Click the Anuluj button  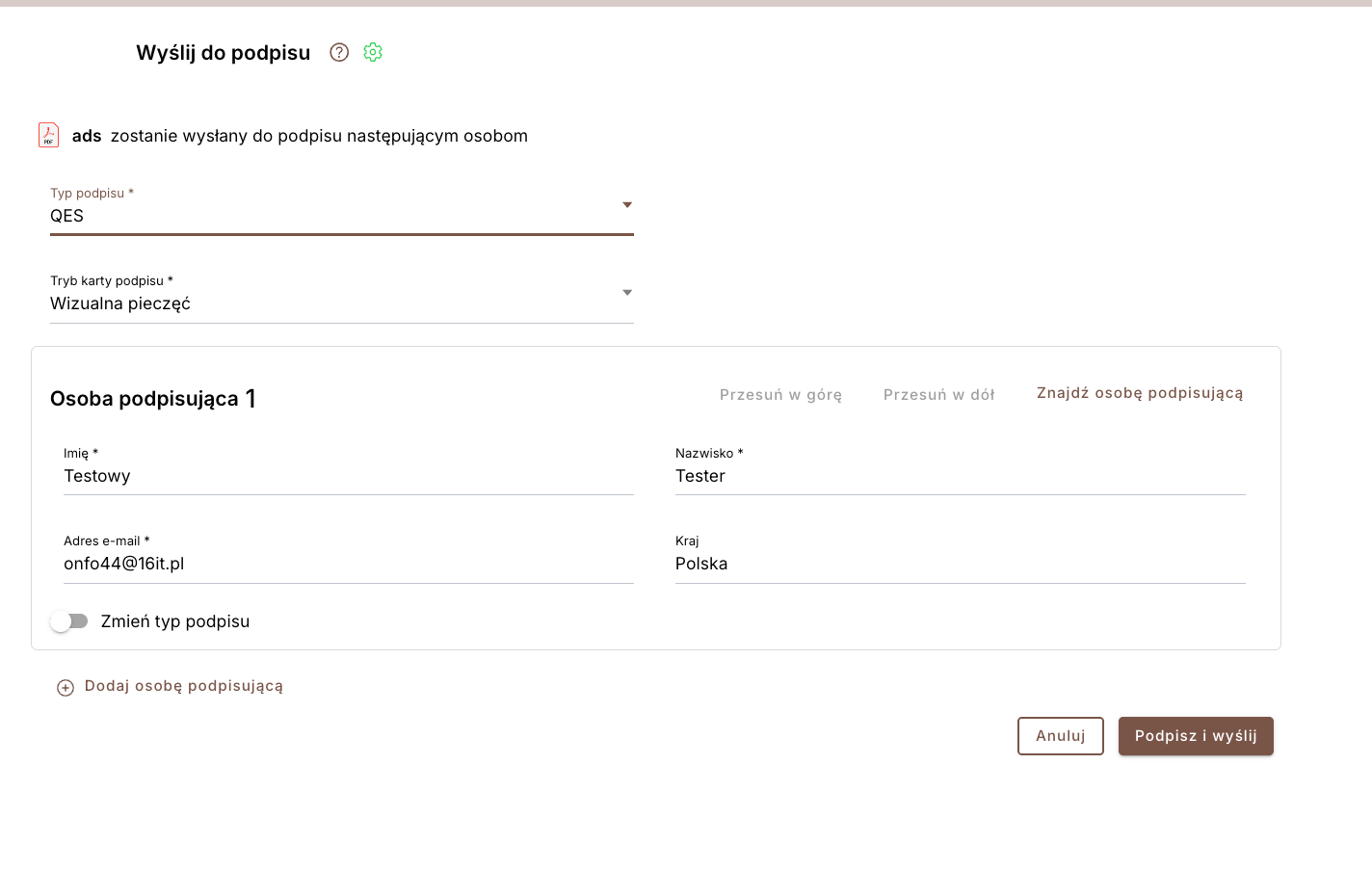point(1061,736)
